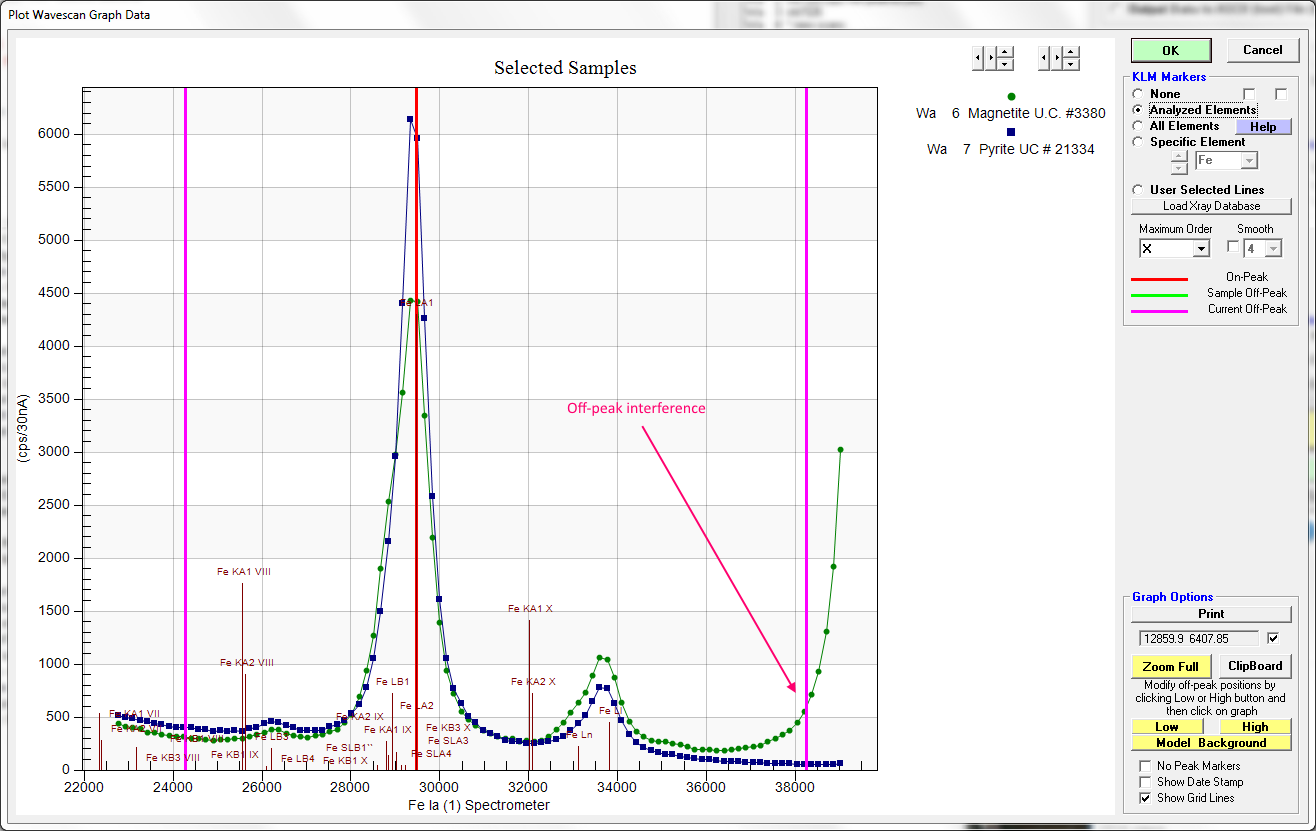The height and width of the screenshot is (831, 1316).
Task: Choose User Selected Lines radio option
Action: click(x=1138, y=190)
